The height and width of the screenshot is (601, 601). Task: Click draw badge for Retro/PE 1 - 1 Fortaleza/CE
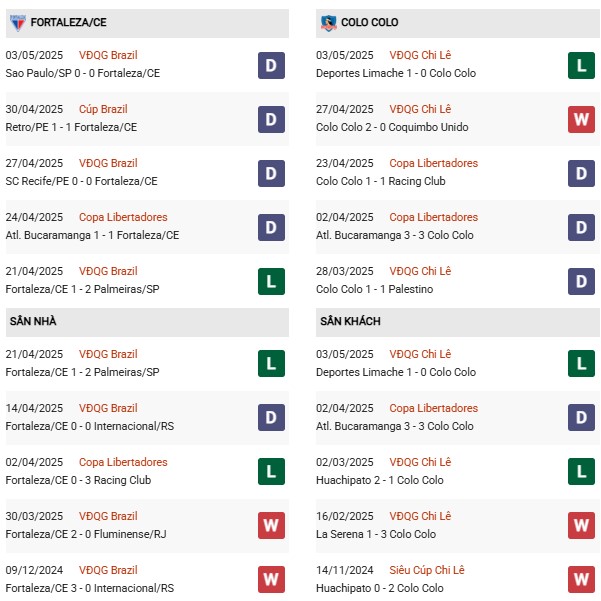(271, 120)
